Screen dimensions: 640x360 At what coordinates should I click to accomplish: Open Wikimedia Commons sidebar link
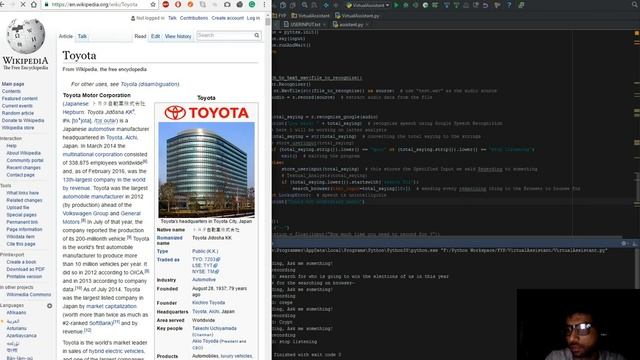(x=29, y=294)
